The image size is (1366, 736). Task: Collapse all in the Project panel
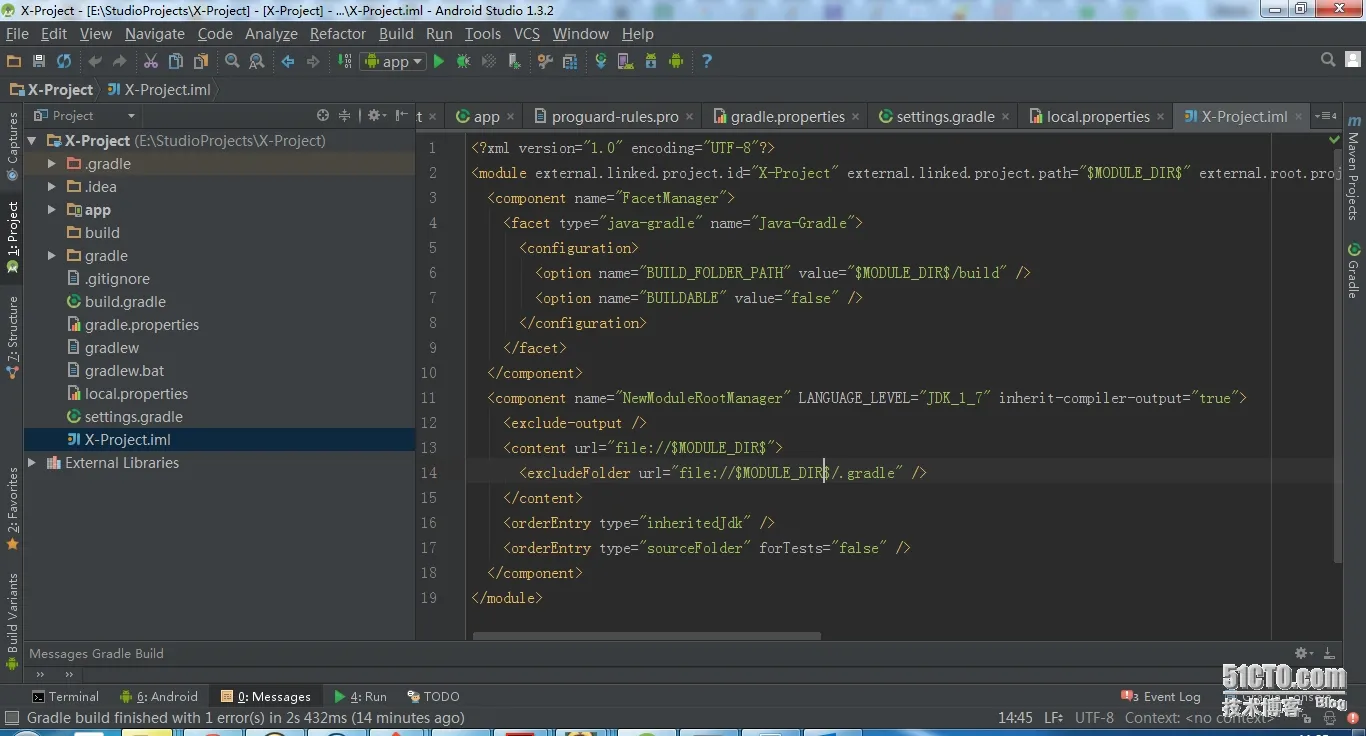pyautogui.click(x=345, y=116)
